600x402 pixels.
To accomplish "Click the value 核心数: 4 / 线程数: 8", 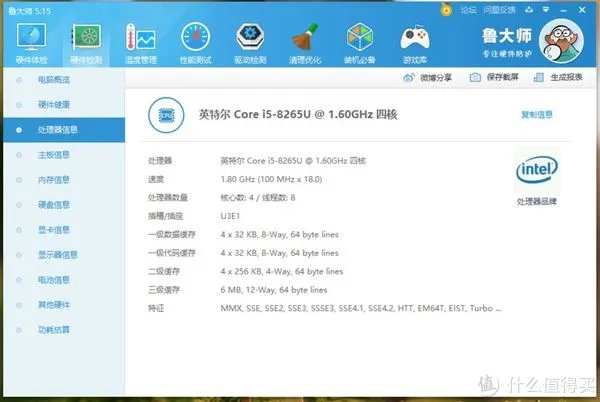I will 258,198.
